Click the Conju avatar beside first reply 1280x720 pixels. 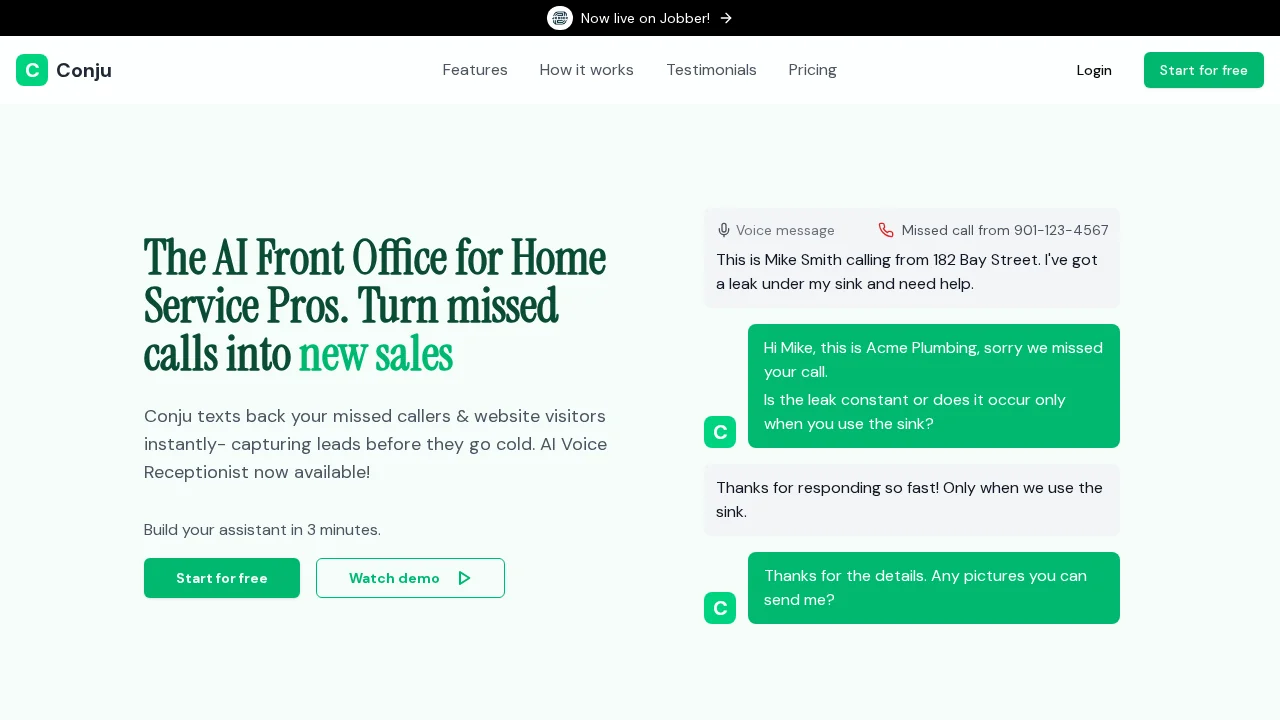[720, 432]
